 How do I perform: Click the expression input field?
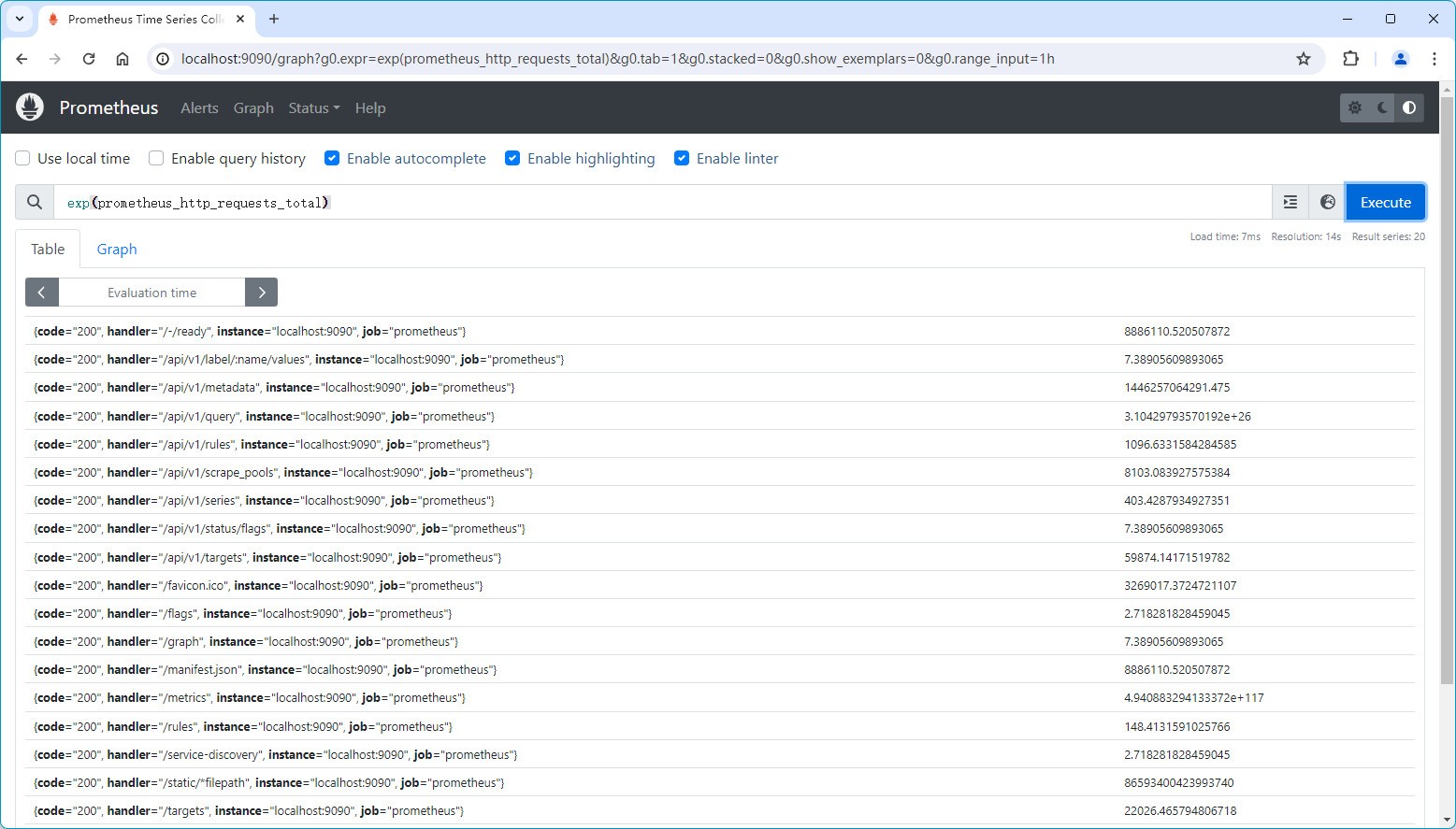click(663, 202)
